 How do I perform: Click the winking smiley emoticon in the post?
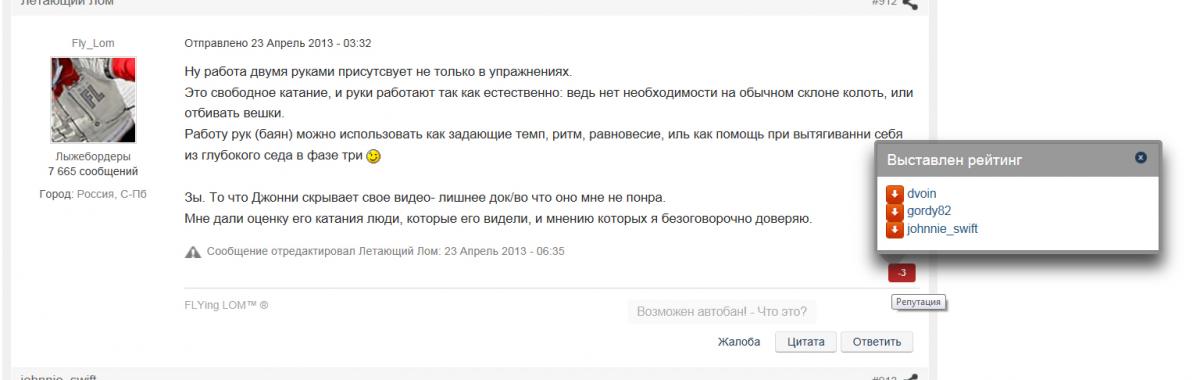[373, 157]
